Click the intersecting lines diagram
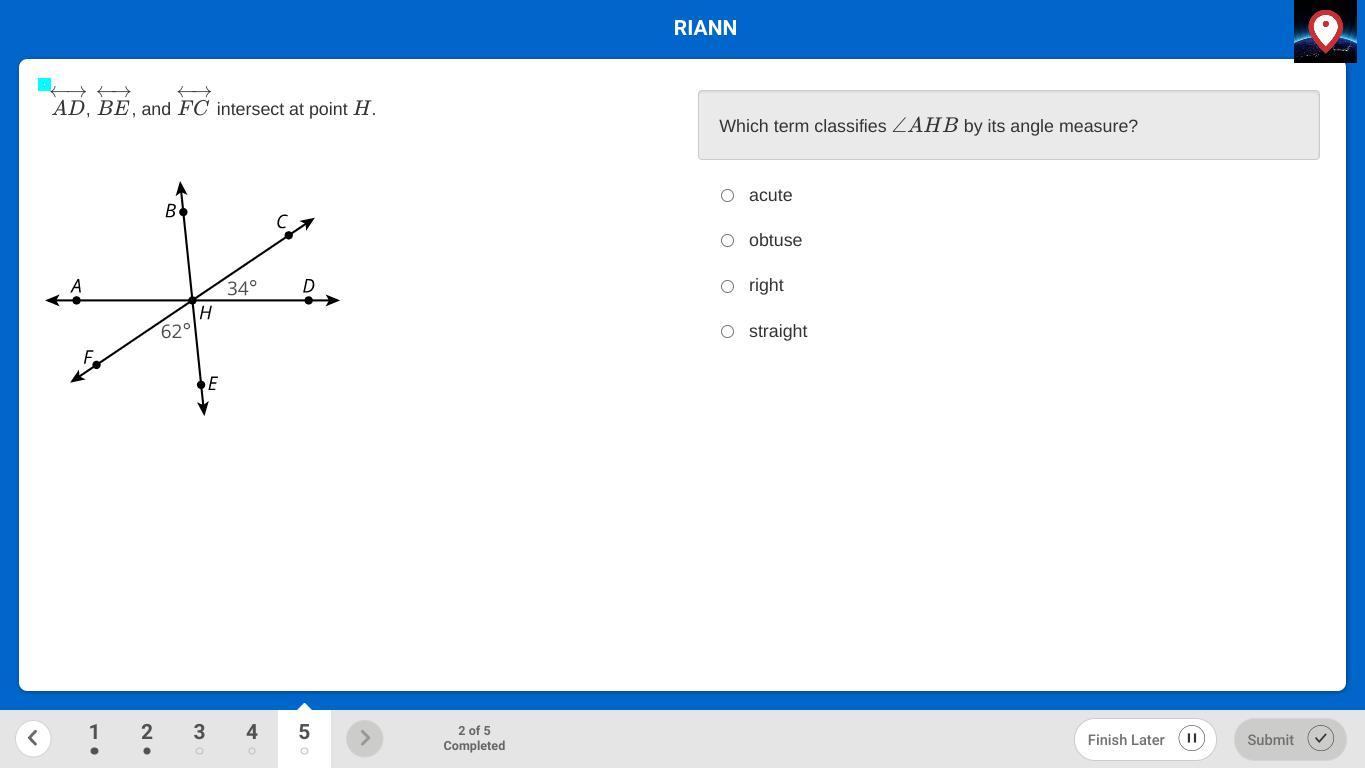Image resolution: width=1365 pixels, height=768 pixels. point(193,299)
